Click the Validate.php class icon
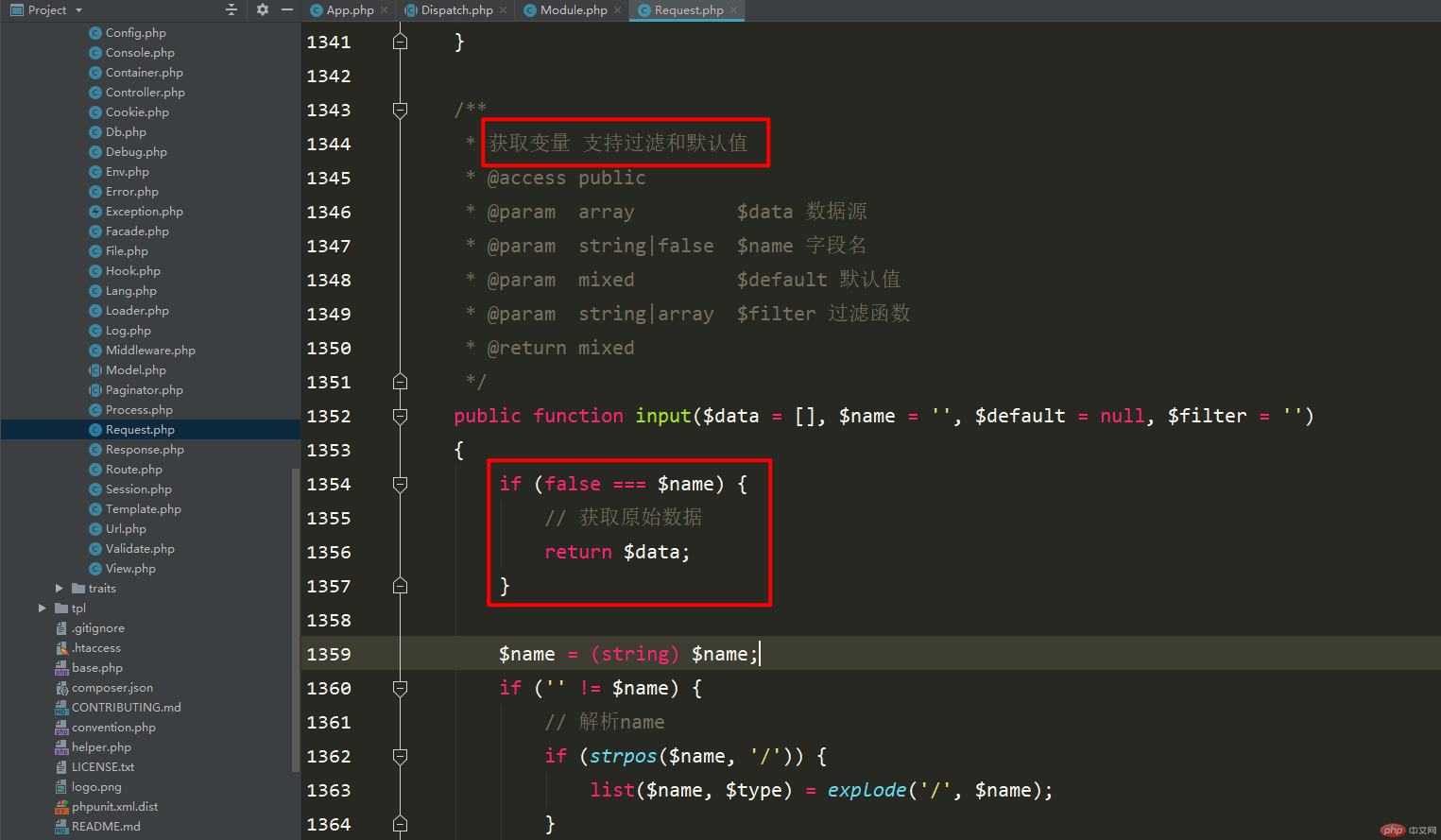1441x840 pixels. [95, 549]
